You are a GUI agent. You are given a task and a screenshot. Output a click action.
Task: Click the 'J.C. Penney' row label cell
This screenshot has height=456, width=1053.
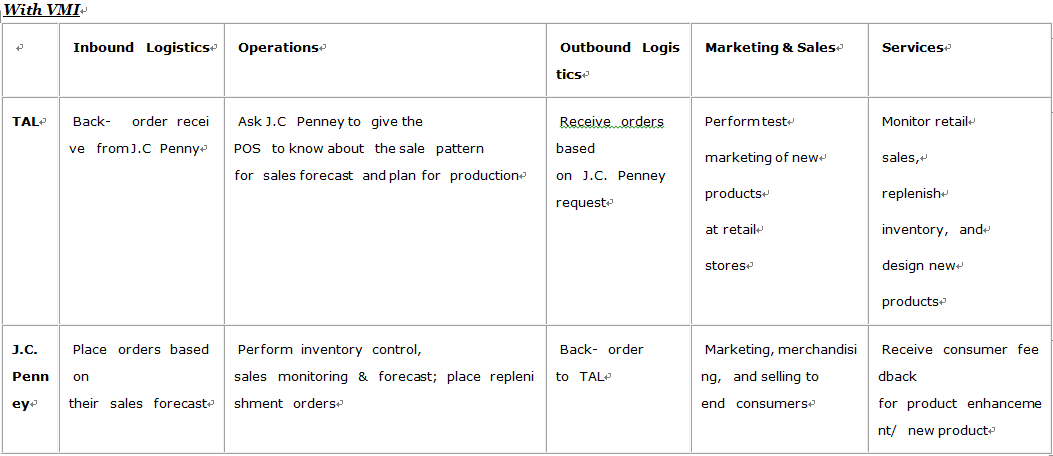[x=30, y=389]
